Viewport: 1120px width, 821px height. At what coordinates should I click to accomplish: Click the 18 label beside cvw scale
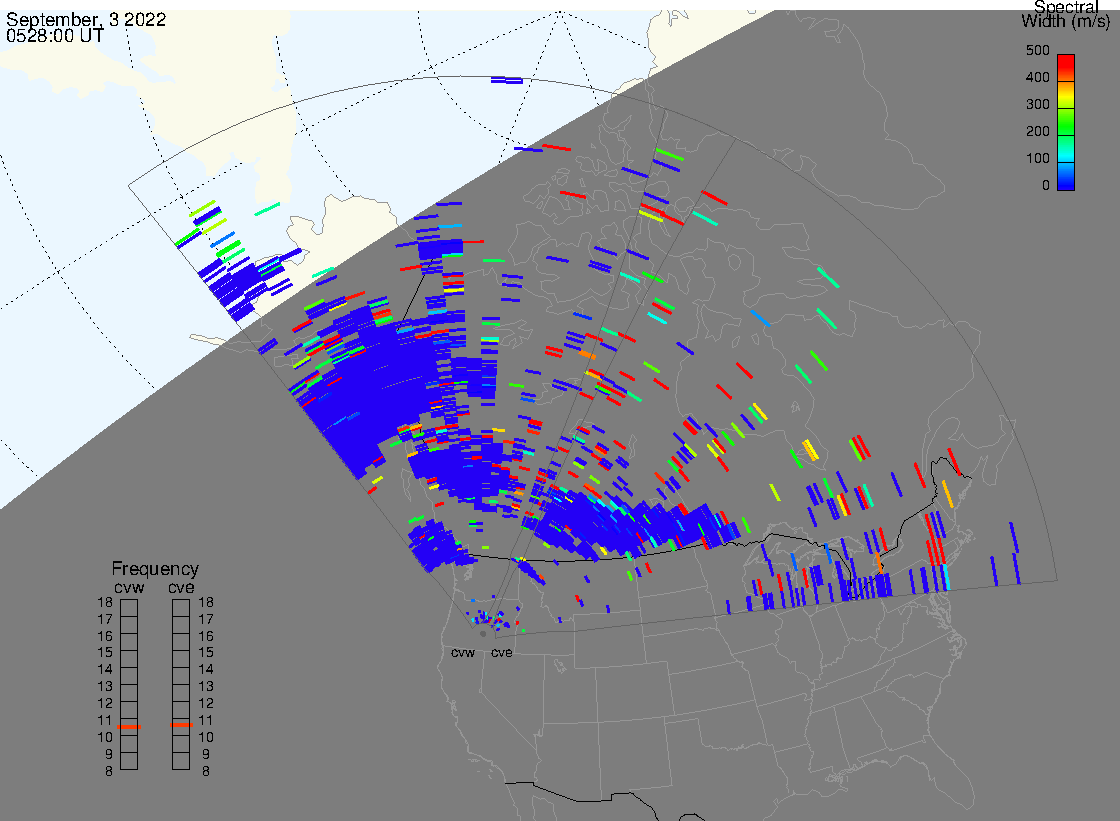[105, 602]
